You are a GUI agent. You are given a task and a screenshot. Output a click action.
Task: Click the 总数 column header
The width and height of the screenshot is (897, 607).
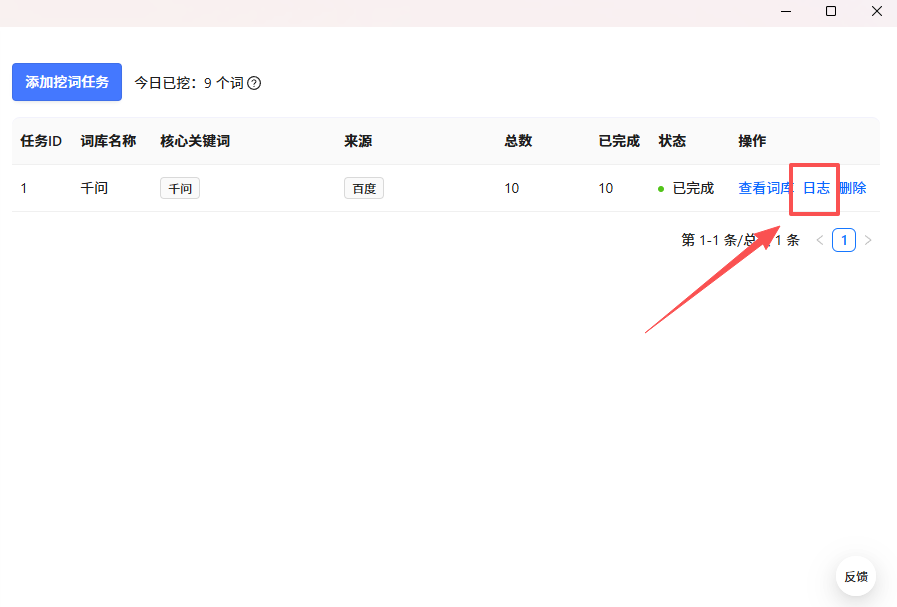tap(518, 141)
